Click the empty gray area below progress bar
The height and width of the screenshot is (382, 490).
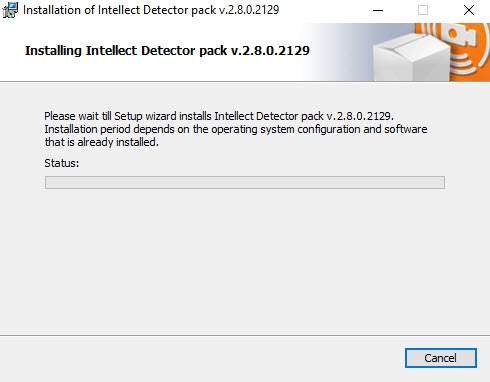click(x=245, y=262)
